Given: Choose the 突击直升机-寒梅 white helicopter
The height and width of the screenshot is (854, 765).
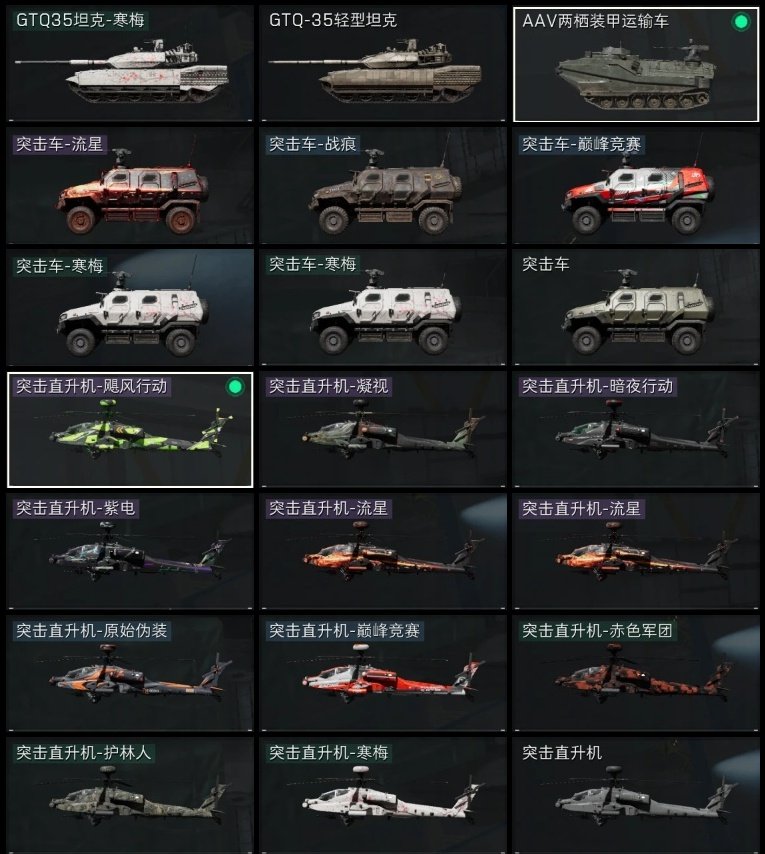Looking at the screenshot, I should 383,795.
